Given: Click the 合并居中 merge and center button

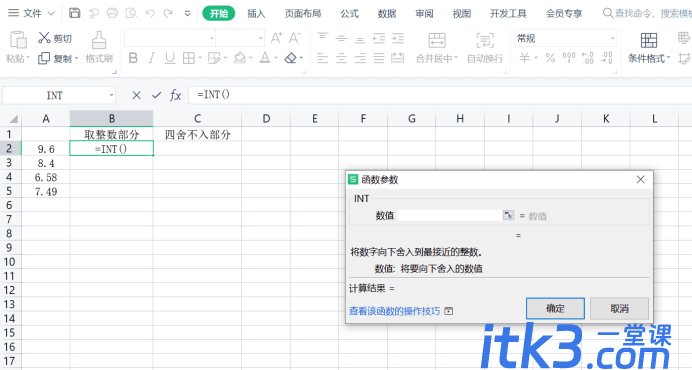Looking at the screenshot, I should click(x=437, y=48).
